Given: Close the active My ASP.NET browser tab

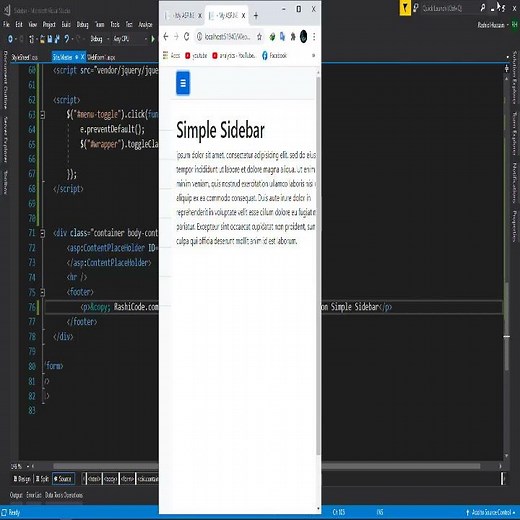Looking at the screenshot, I should (x=244, y=15).
